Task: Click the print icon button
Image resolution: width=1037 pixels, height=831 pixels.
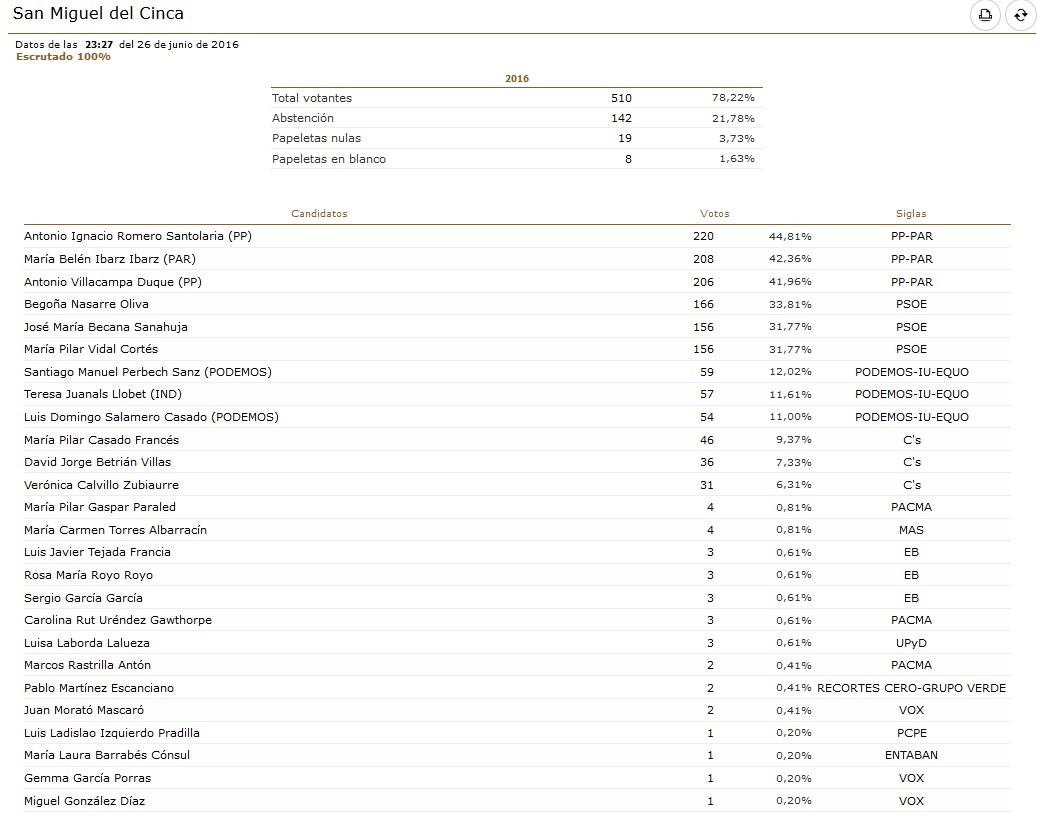Action: tap(985, 15)
